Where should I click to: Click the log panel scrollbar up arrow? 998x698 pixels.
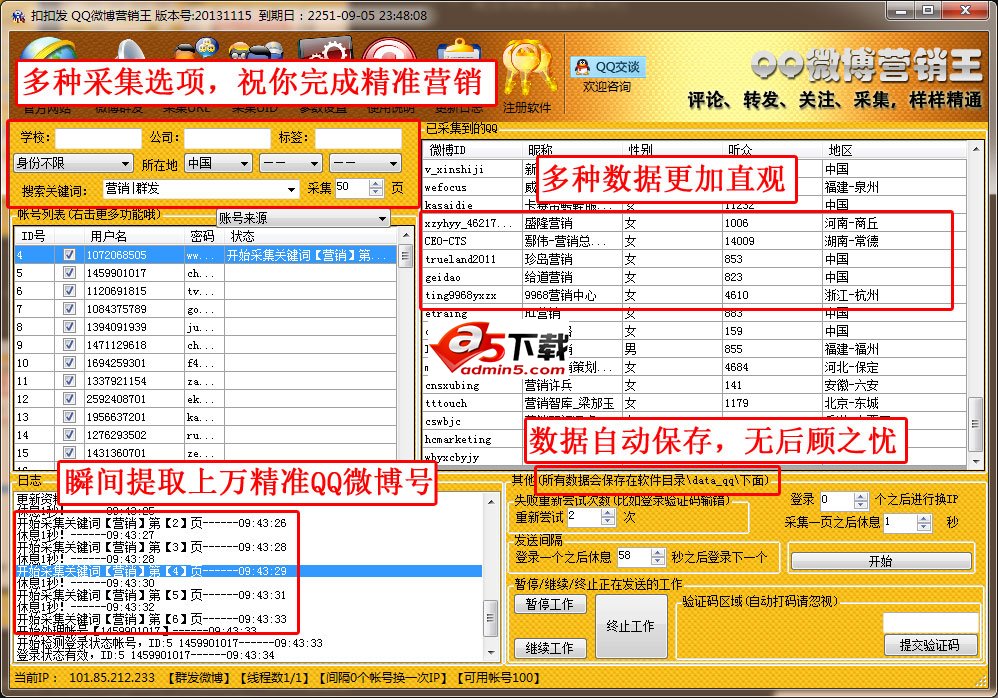[491, 502]
